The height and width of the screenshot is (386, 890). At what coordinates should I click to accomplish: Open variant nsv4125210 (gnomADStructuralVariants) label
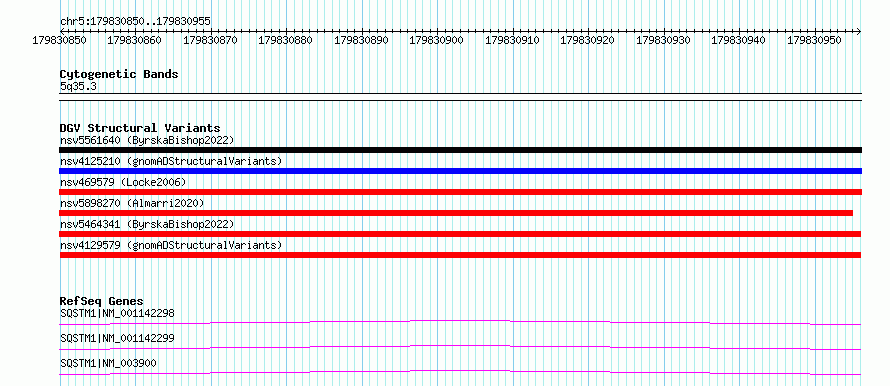tap(171, 161)
